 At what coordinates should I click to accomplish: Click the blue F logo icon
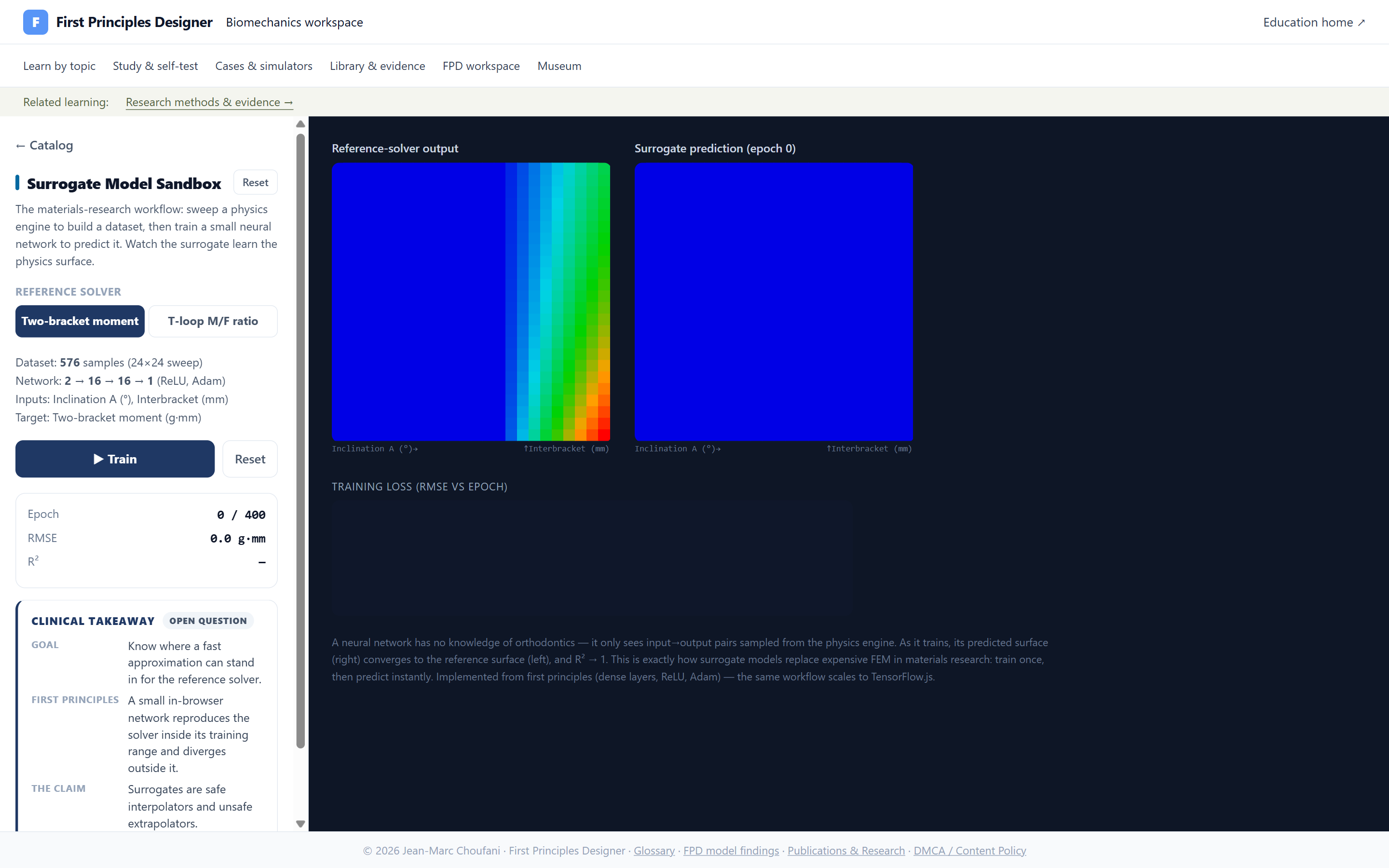click(x=36, y=22)
